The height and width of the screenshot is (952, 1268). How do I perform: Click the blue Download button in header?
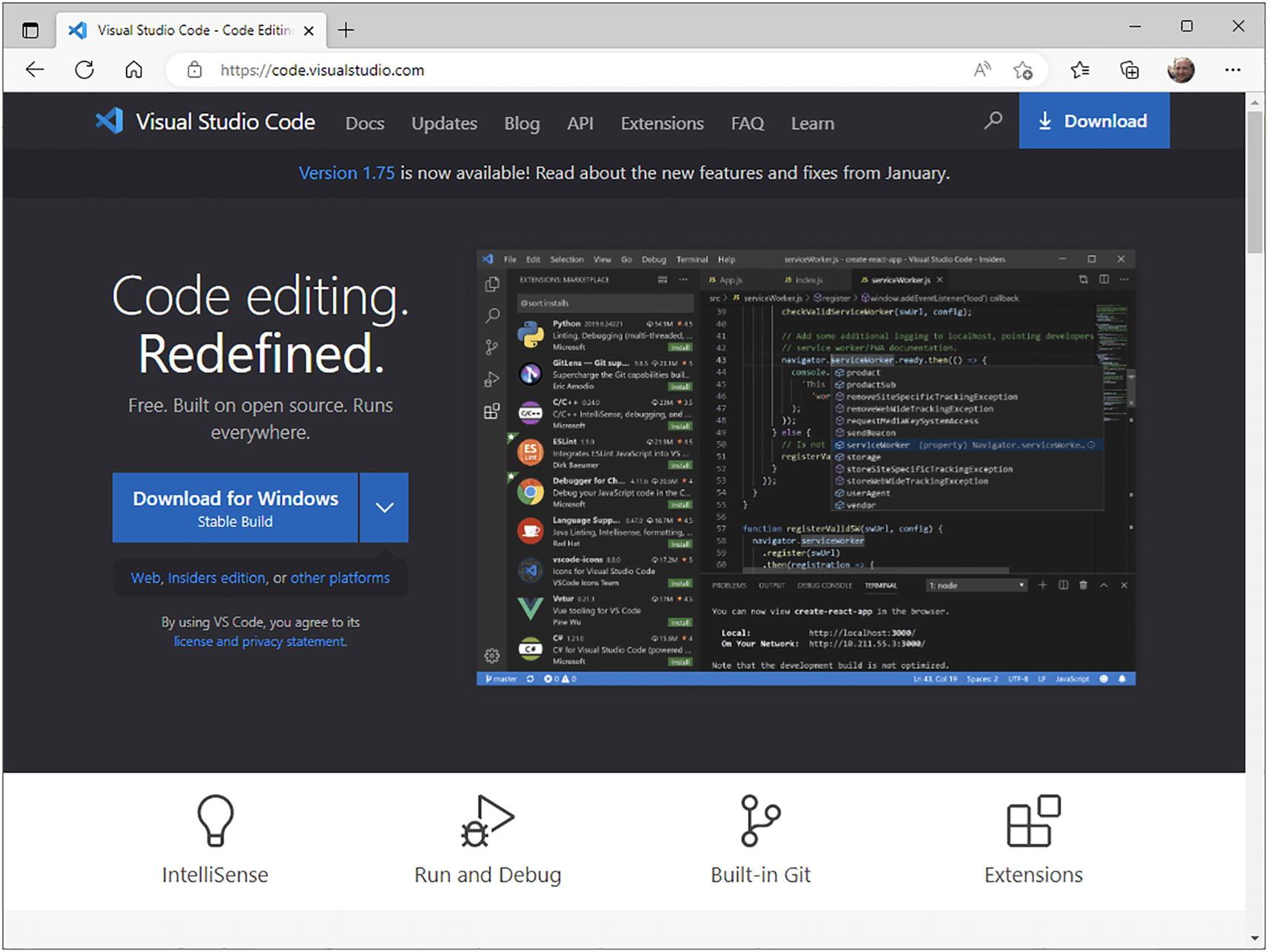click(1094, 121)
